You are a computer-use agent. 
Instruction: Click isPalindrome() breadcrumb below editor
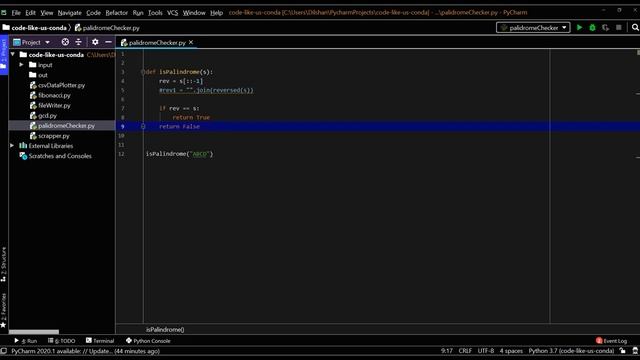pyautogui.click(x=165, y=329)
